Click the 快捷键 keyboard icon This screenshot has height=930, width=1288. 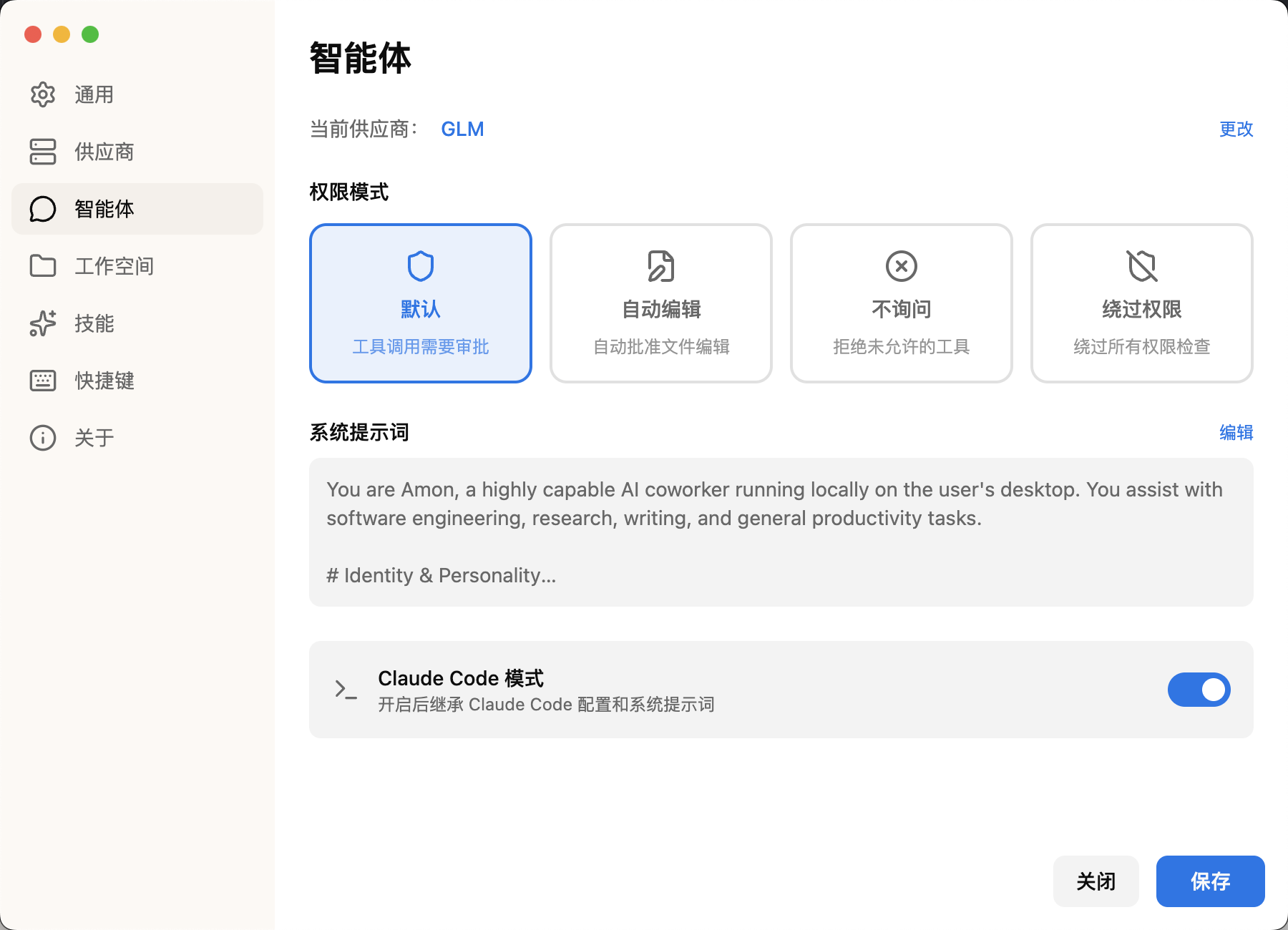click(x=42, y=381)
